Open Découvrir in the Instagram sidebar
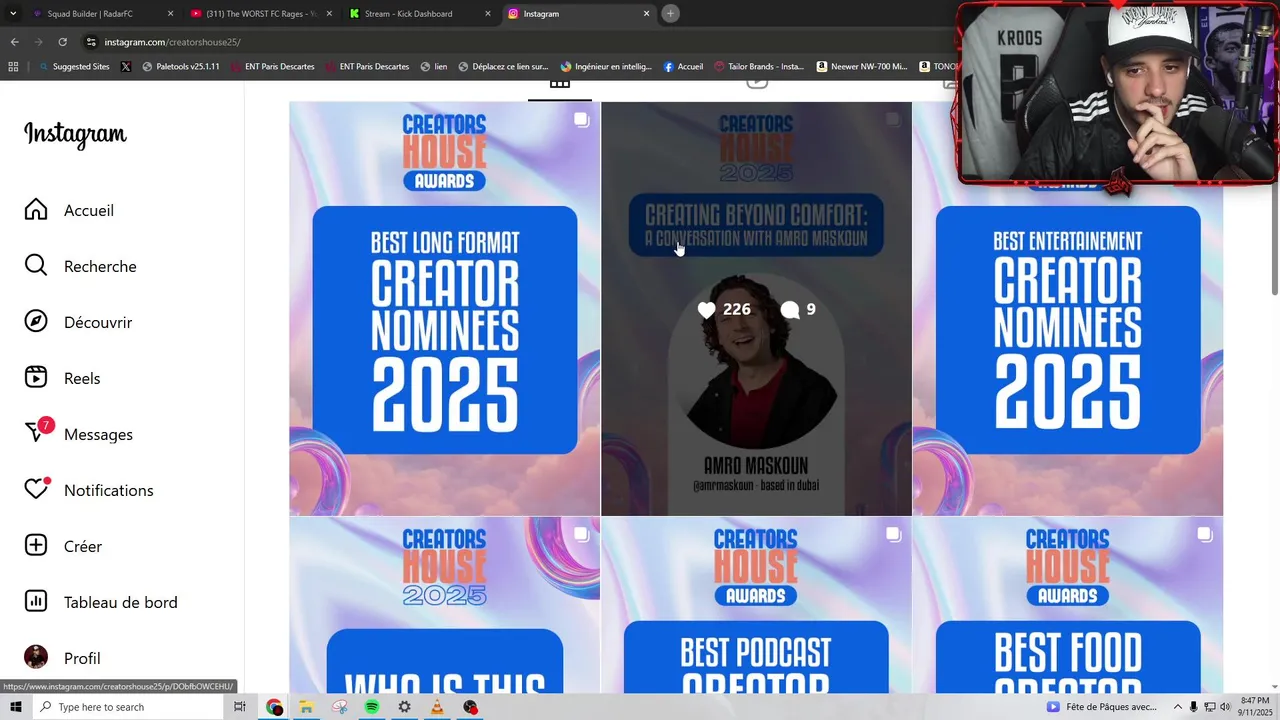 79,322
